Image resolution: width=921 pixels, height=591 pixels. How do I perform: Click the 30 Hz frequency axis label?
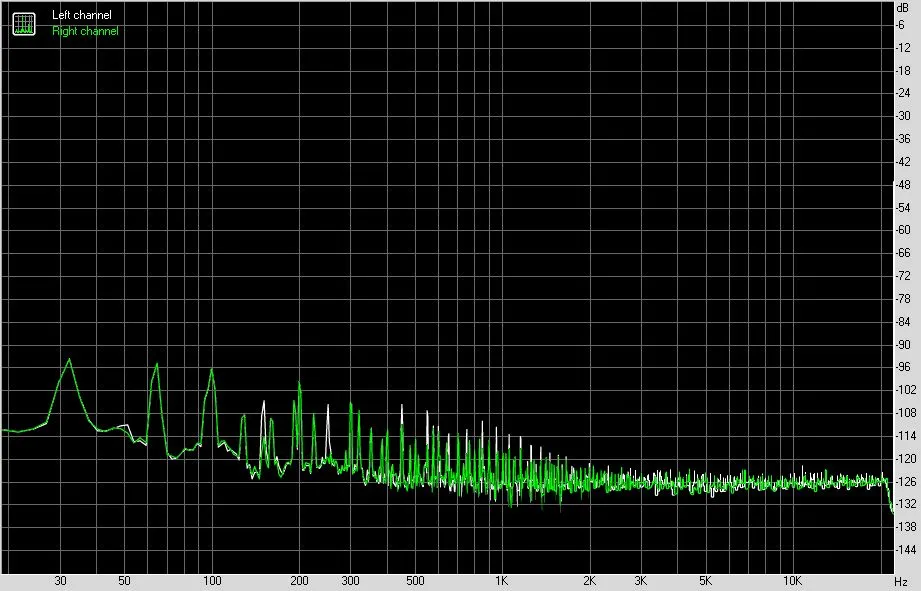(x=60, y=581)
